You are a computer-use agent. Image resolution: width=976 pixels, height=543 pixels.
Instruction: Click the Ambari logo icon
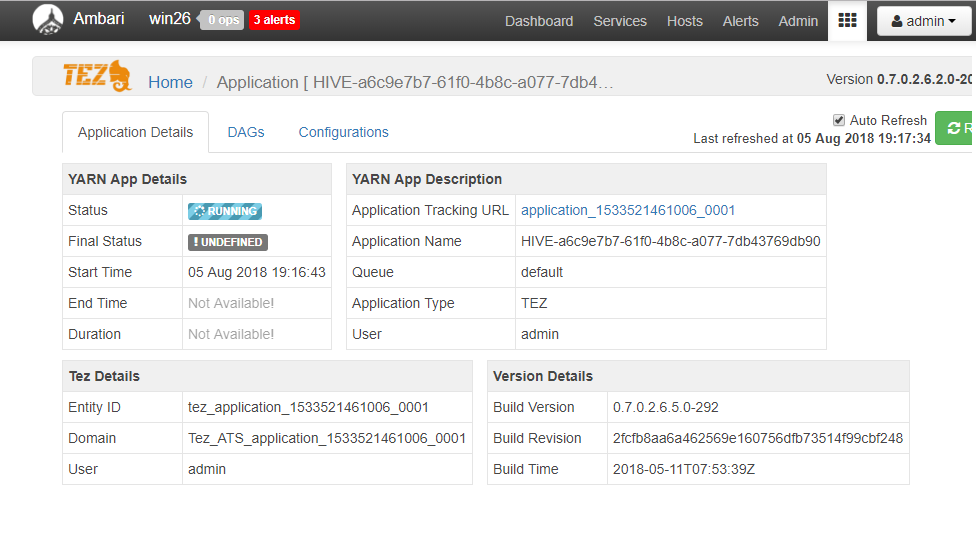47,20
